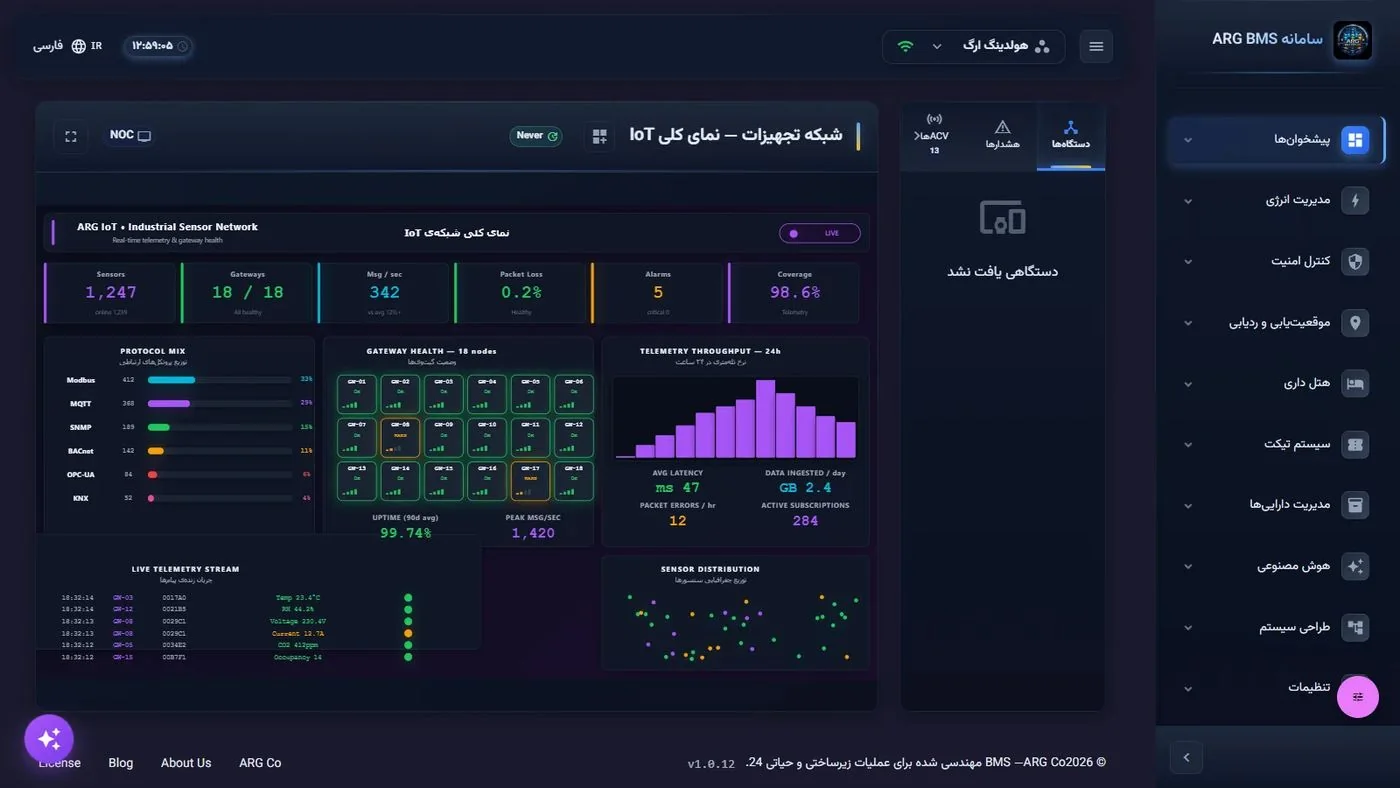Open the purple AI sparkle floating button
1400x788 pixels.
point(49,739)
